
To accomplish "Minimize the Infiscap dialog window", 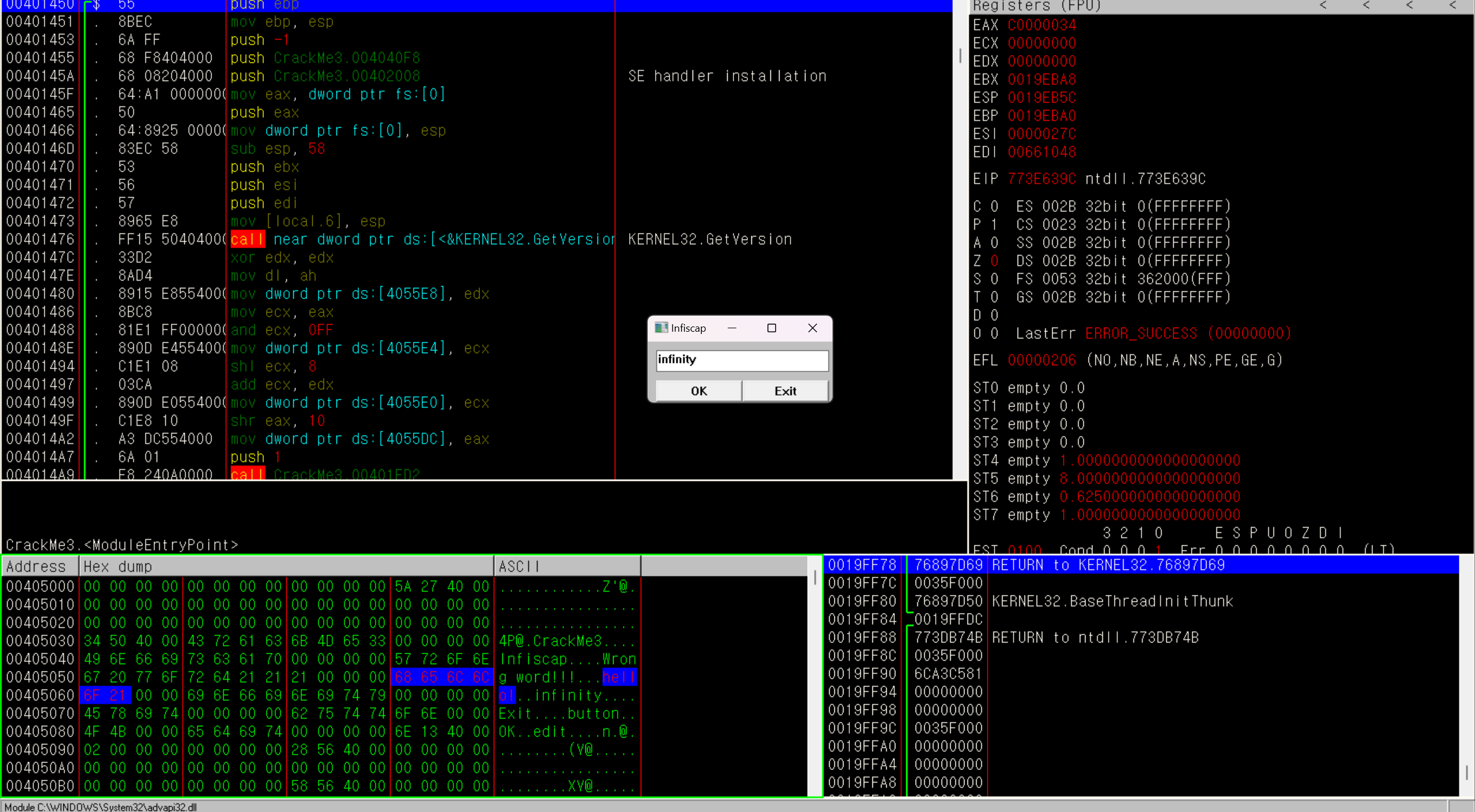I will (732, 328).
